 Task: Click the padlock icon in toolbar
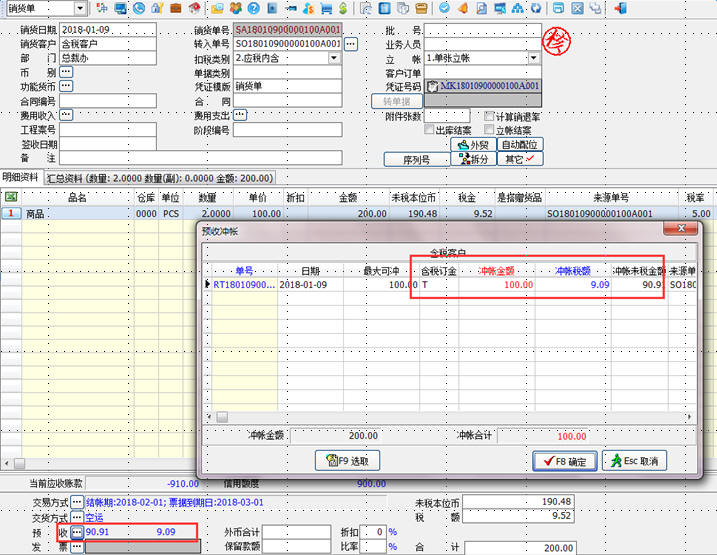tap(157, 8)
